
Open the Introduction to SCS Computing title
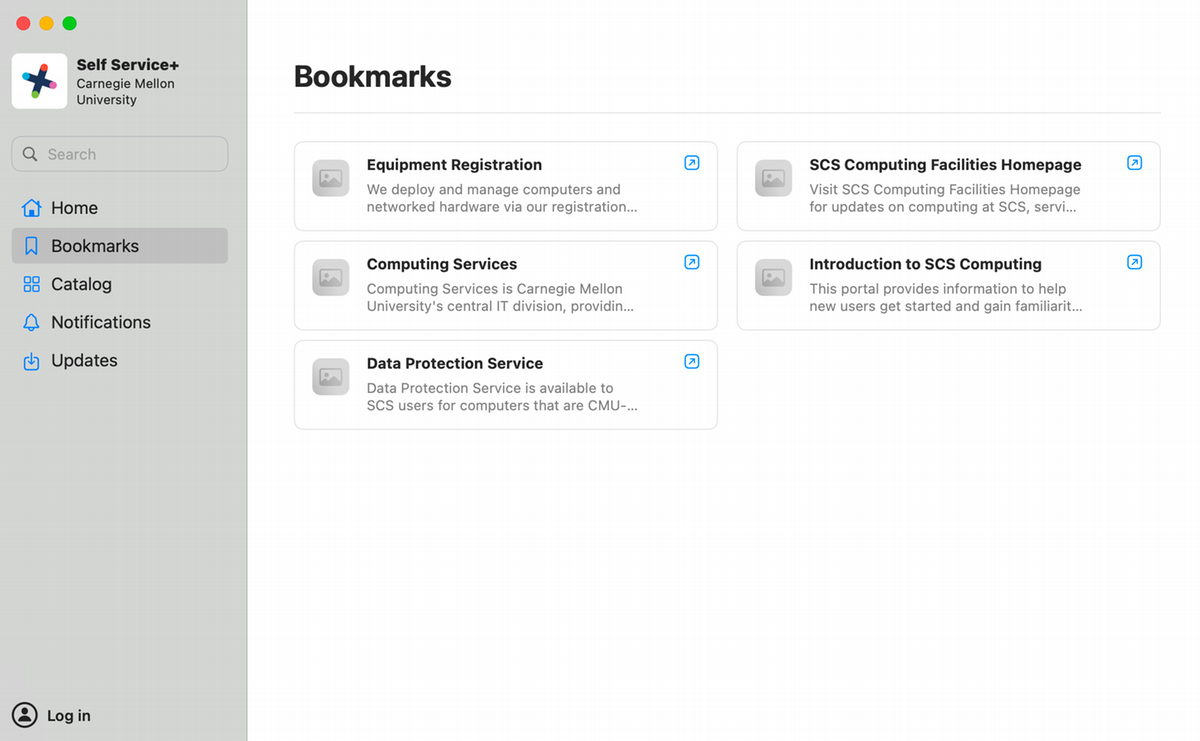coord(925,264)
